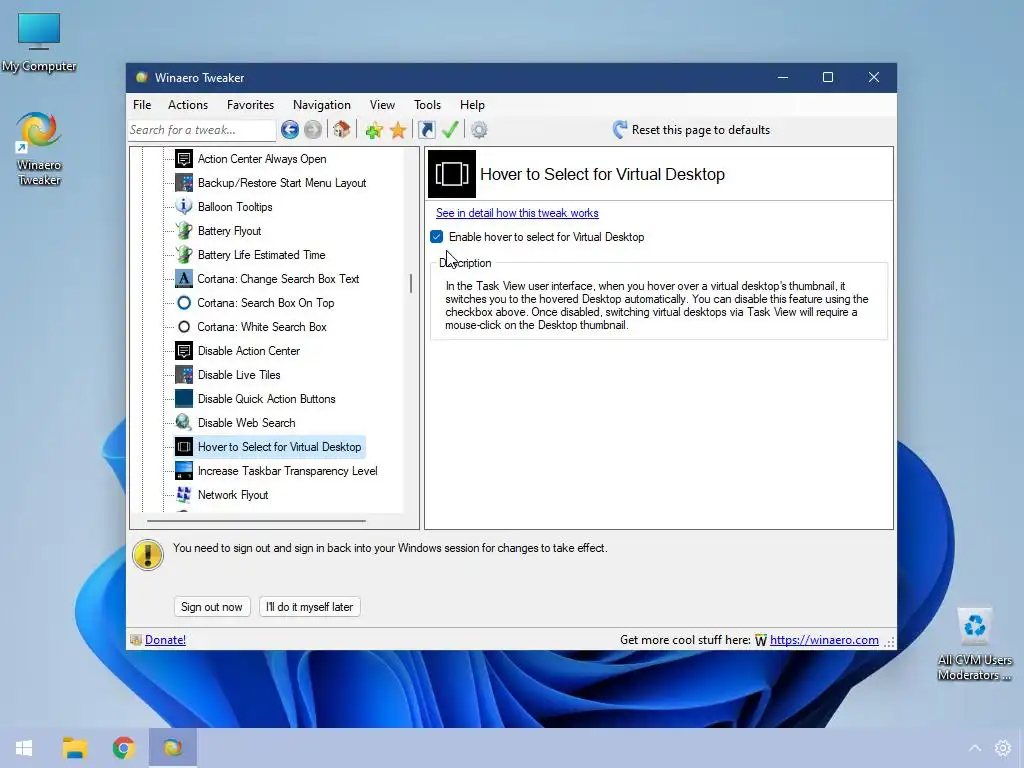Open the Donate! link
Viewport: 1024px width, 768px height.
click(165, 640)
